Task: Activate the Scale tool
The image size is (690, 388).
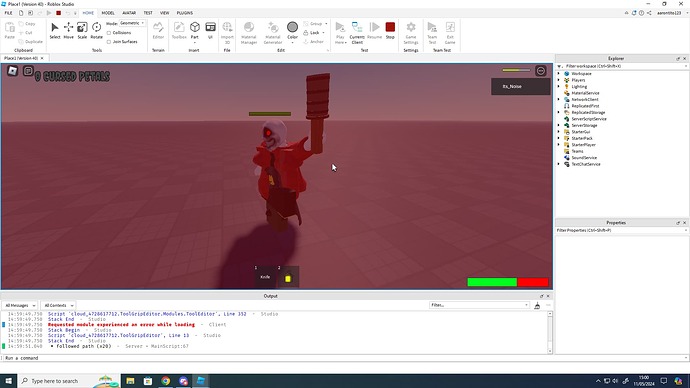Action: pyautogui.click(x=82, y=30)
